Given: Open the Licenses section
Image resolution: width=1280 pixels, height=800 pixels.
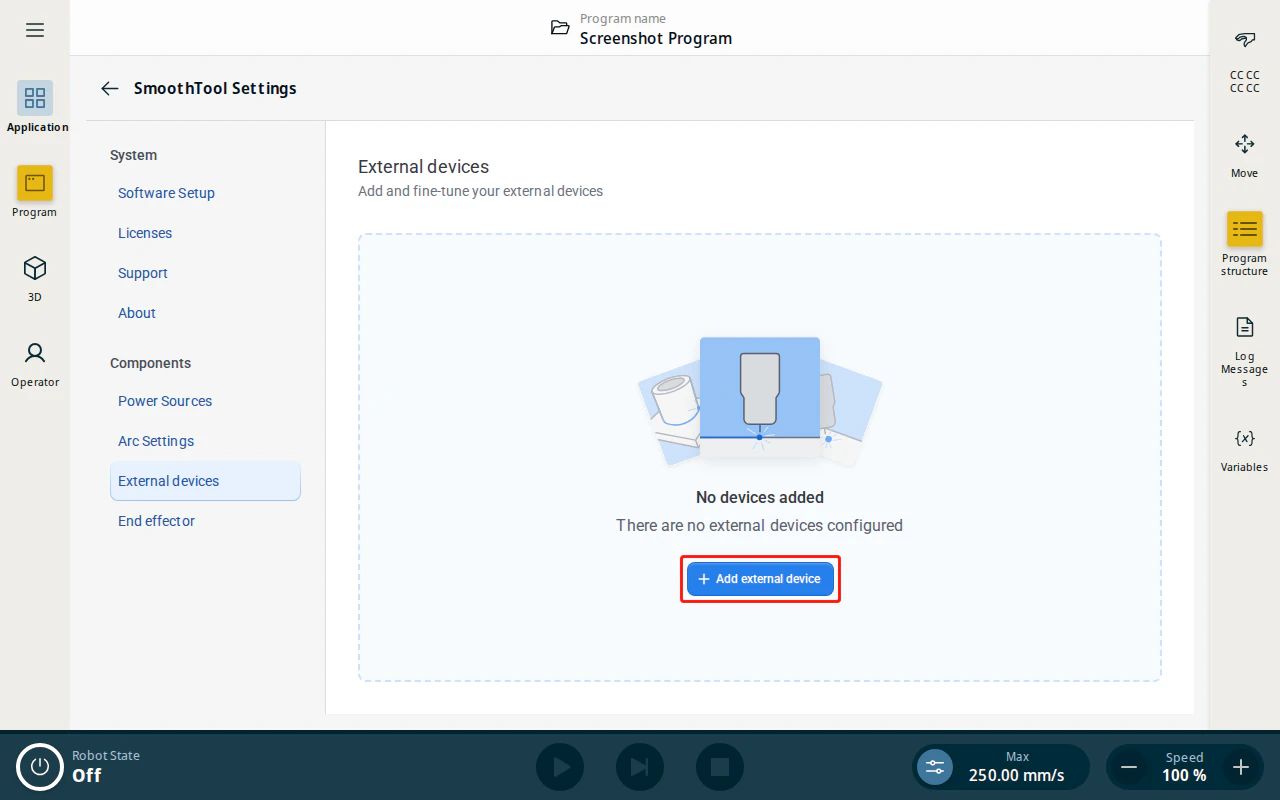Looking at the screenshot, I should pos(145,233).
